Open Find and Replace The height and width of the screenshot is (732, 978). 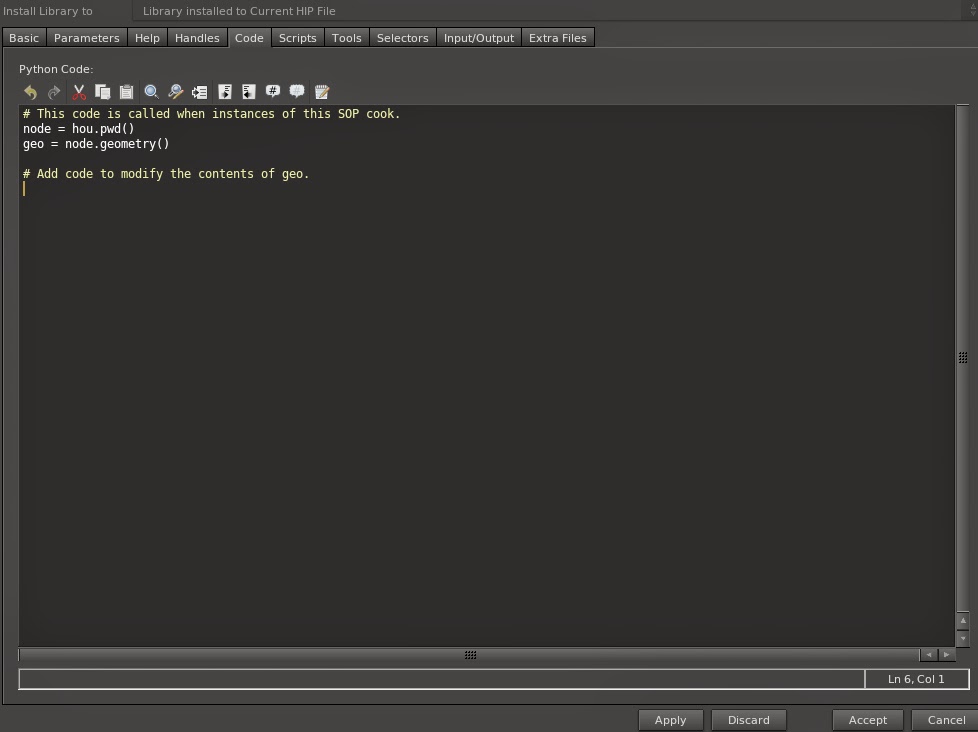[175, 91]
